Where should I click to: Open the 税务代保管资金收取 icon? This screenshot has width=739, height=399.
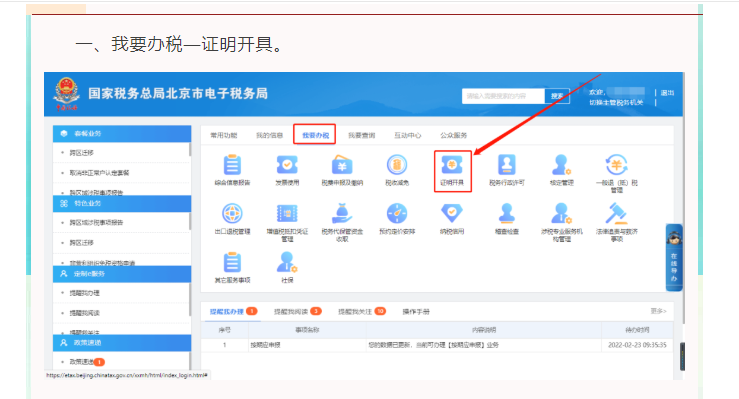(x=342, y=214)
